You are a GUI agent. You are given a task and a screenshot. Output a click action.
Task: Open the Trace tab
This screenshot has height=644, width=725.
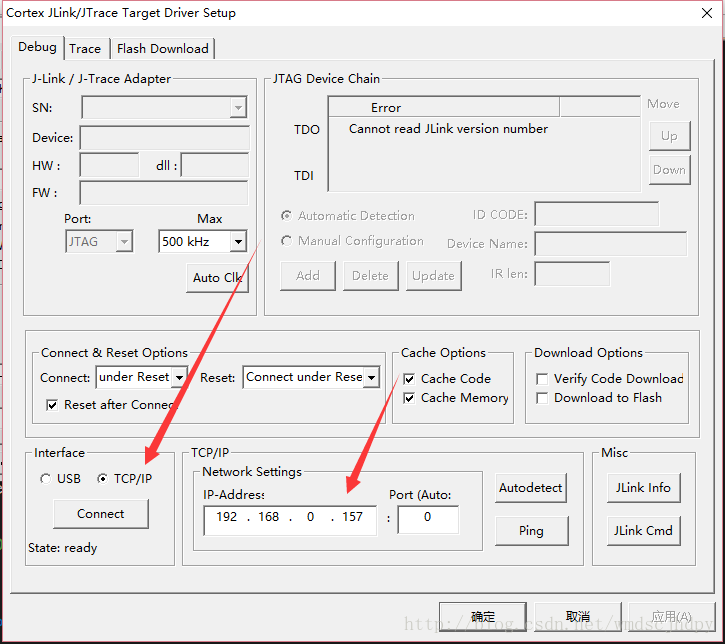(86, 49)
